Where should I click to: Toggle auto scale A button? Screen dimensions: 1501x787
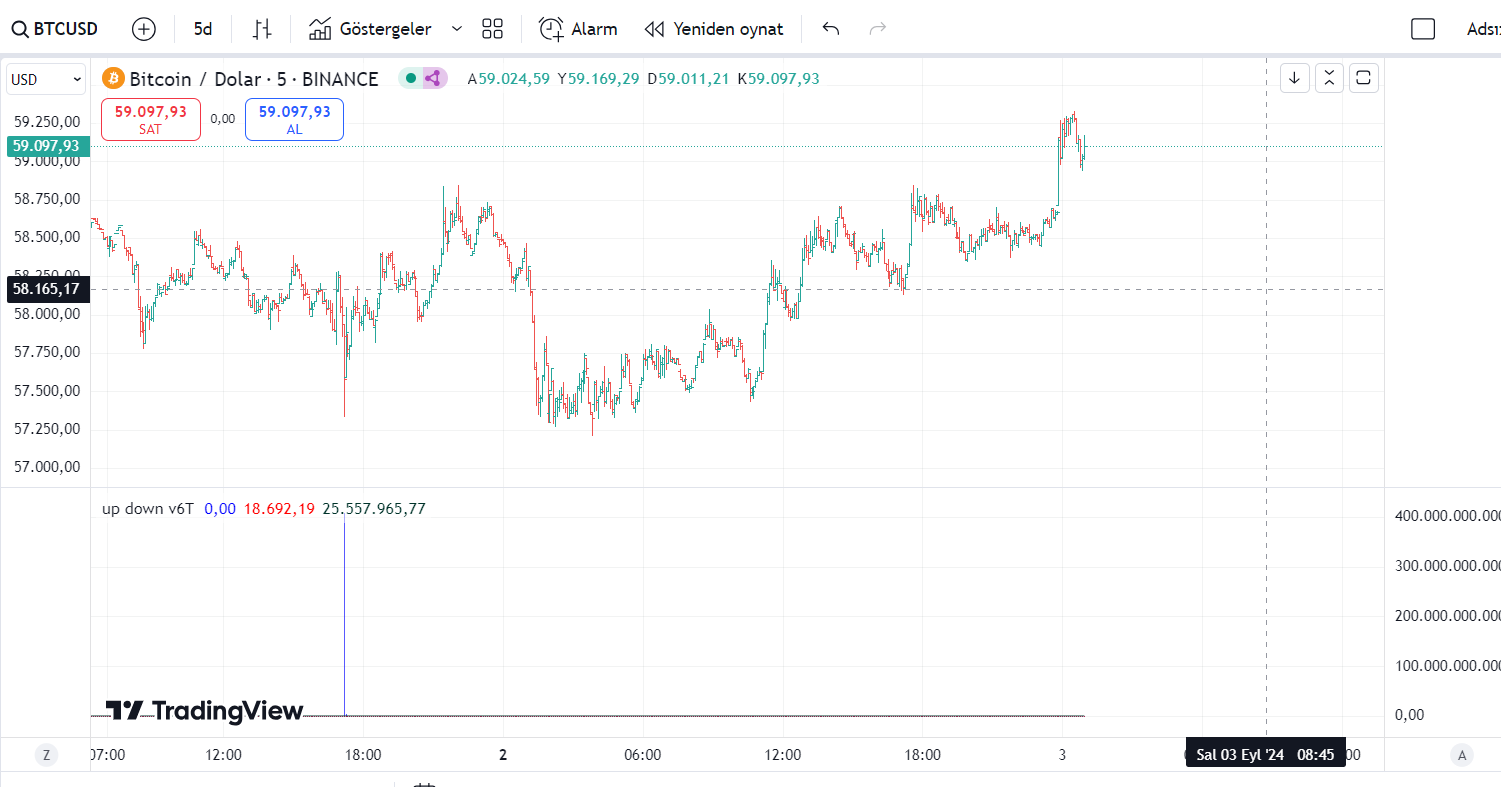pos(1463,755)
